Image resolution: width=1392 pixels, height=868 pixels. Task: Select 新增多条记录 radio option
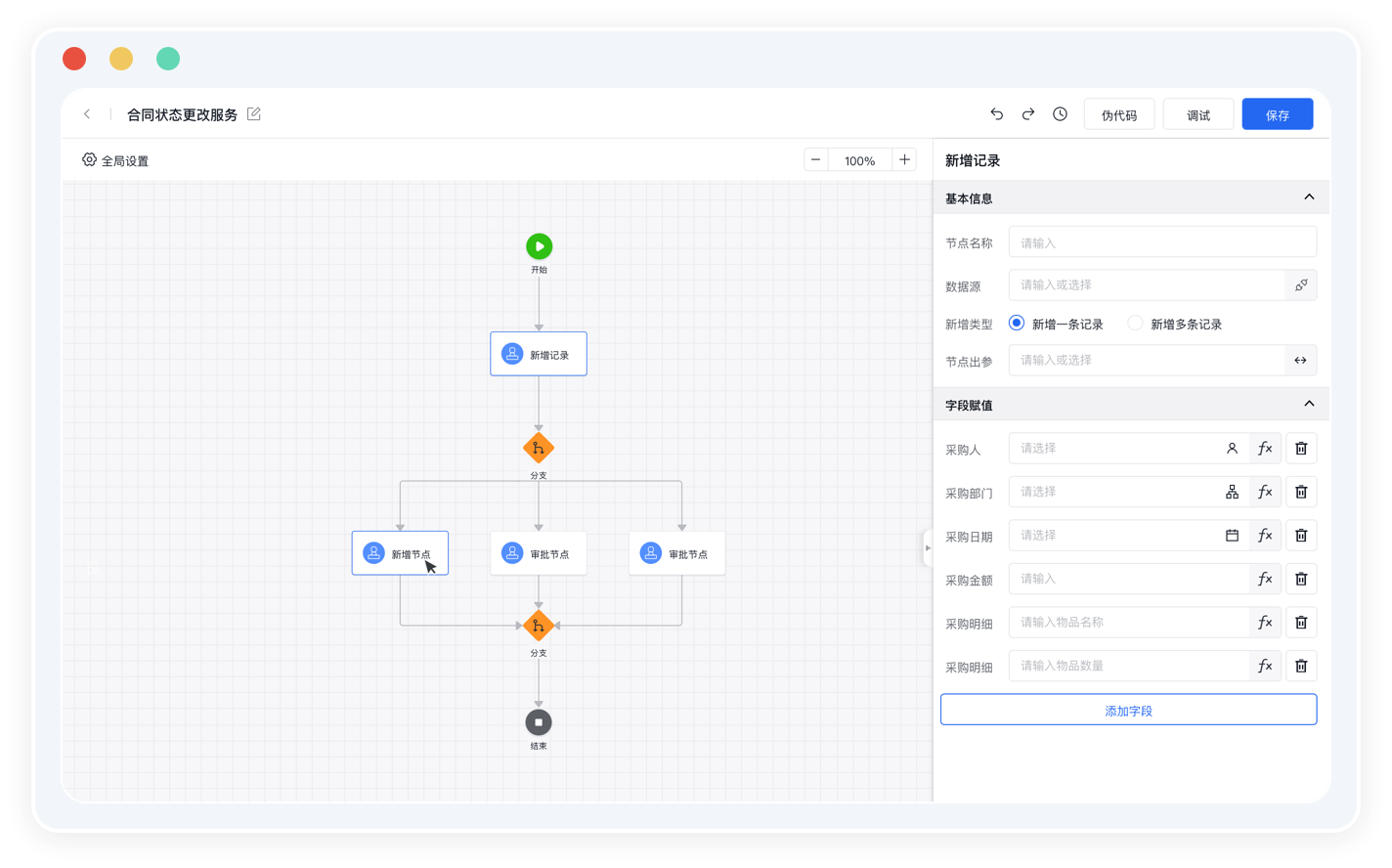pos(1135,324)
